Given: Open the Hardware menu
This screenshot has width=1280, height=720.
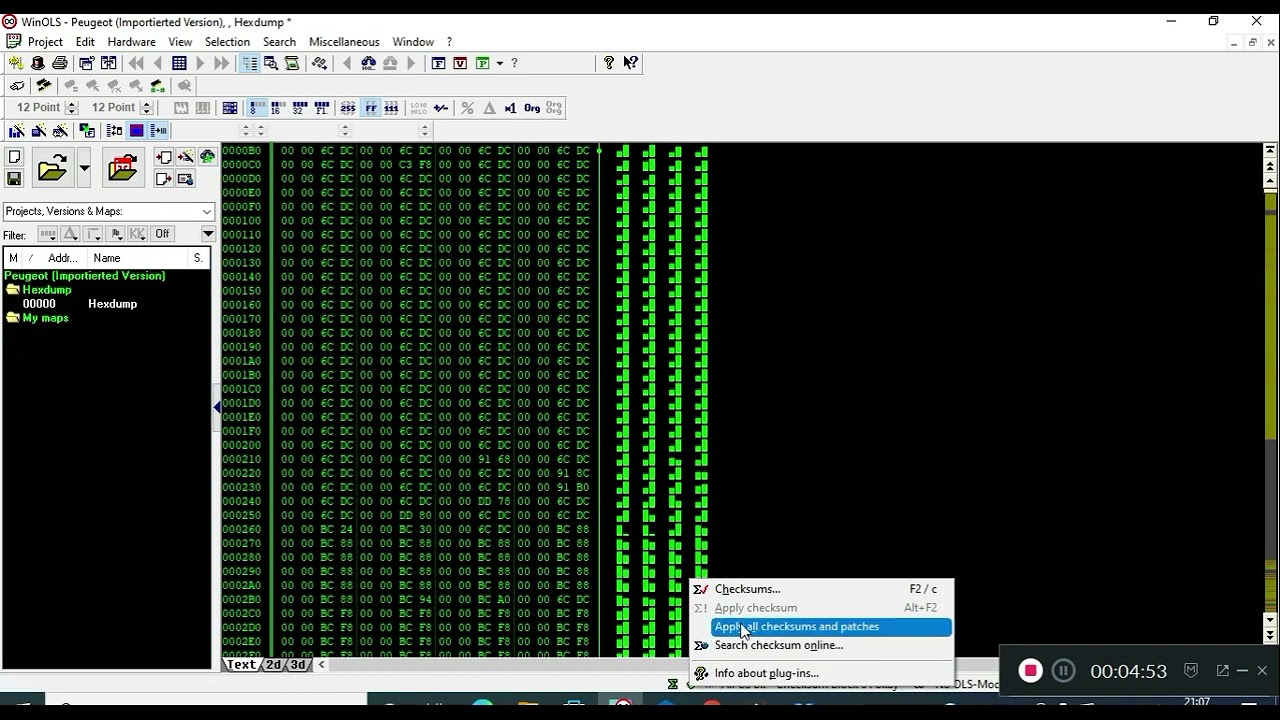Looking at the screenshot, I should click(x=131, y=42).
